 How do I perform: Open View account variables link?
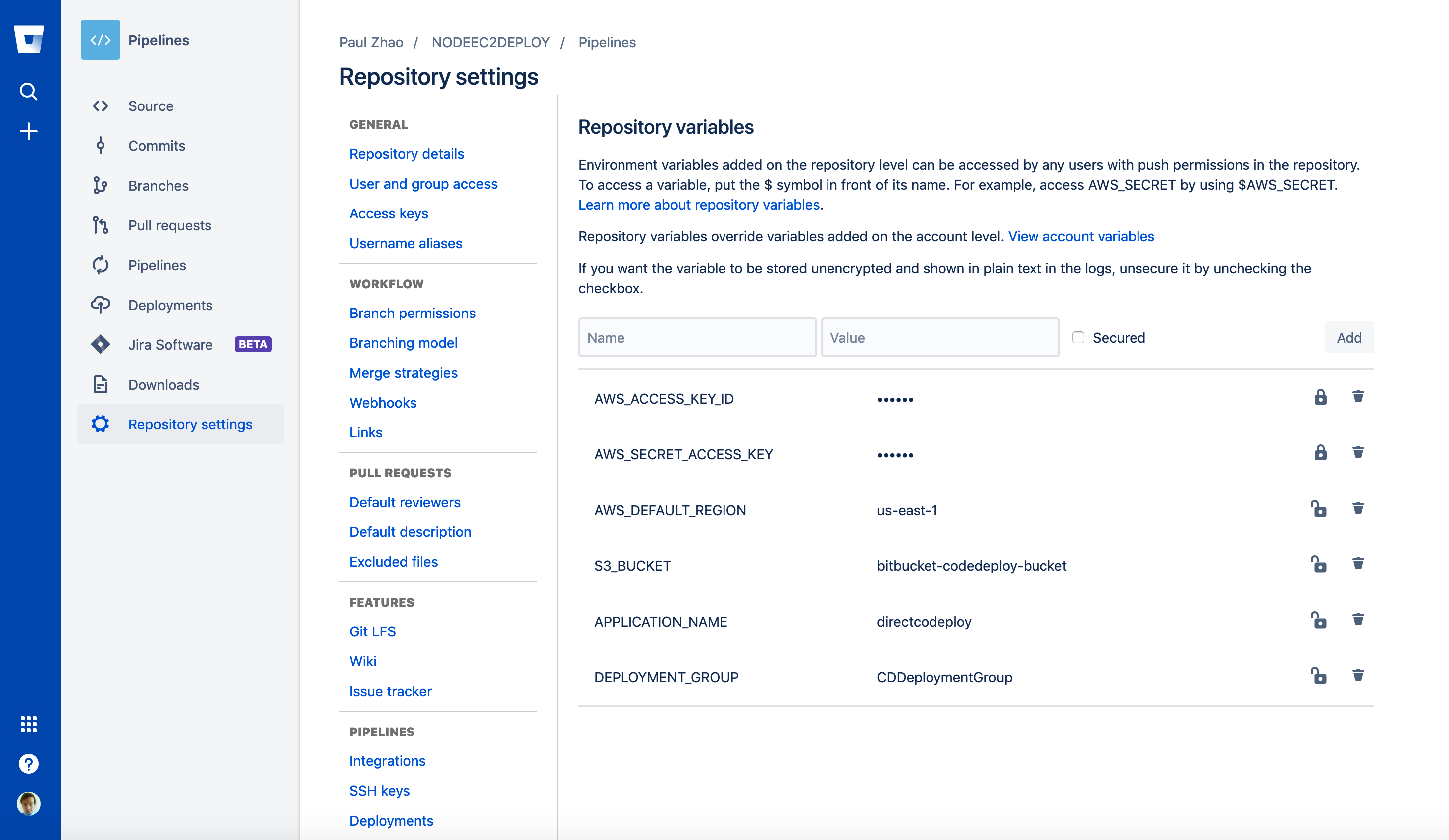tap(1081, 236)
